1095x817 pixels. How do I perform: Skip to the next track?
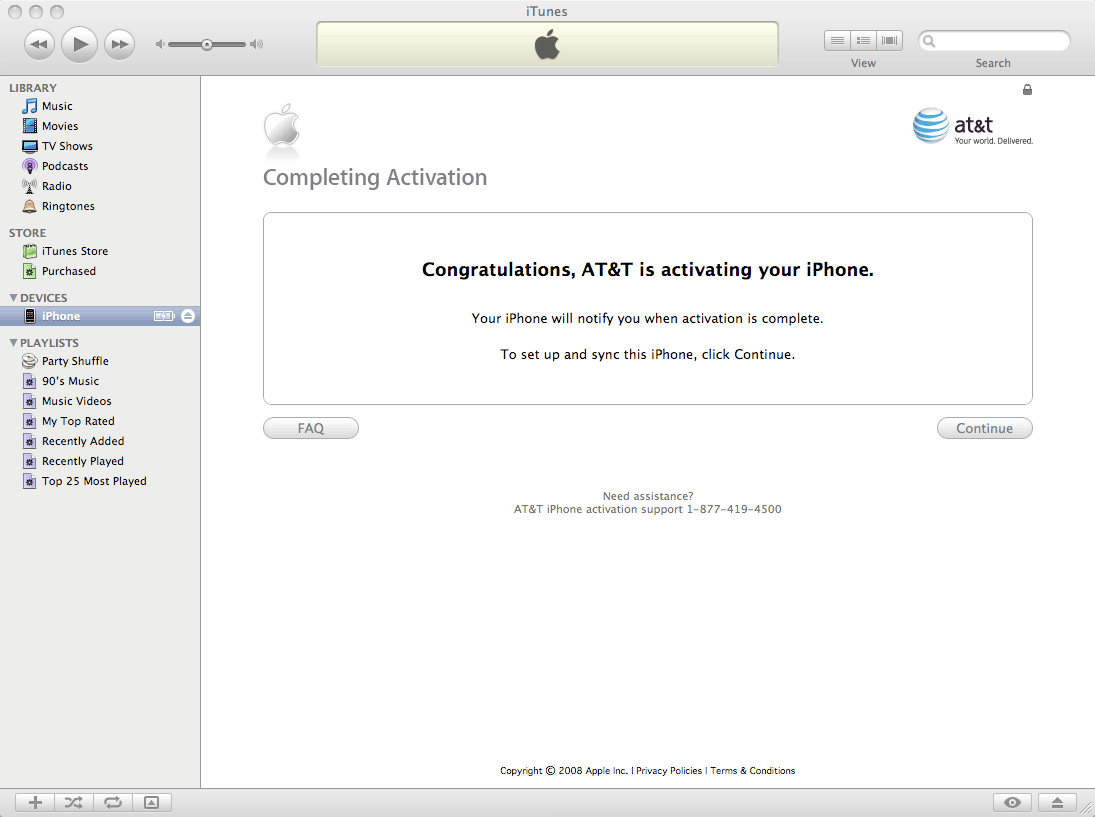[x=119, y=44]
